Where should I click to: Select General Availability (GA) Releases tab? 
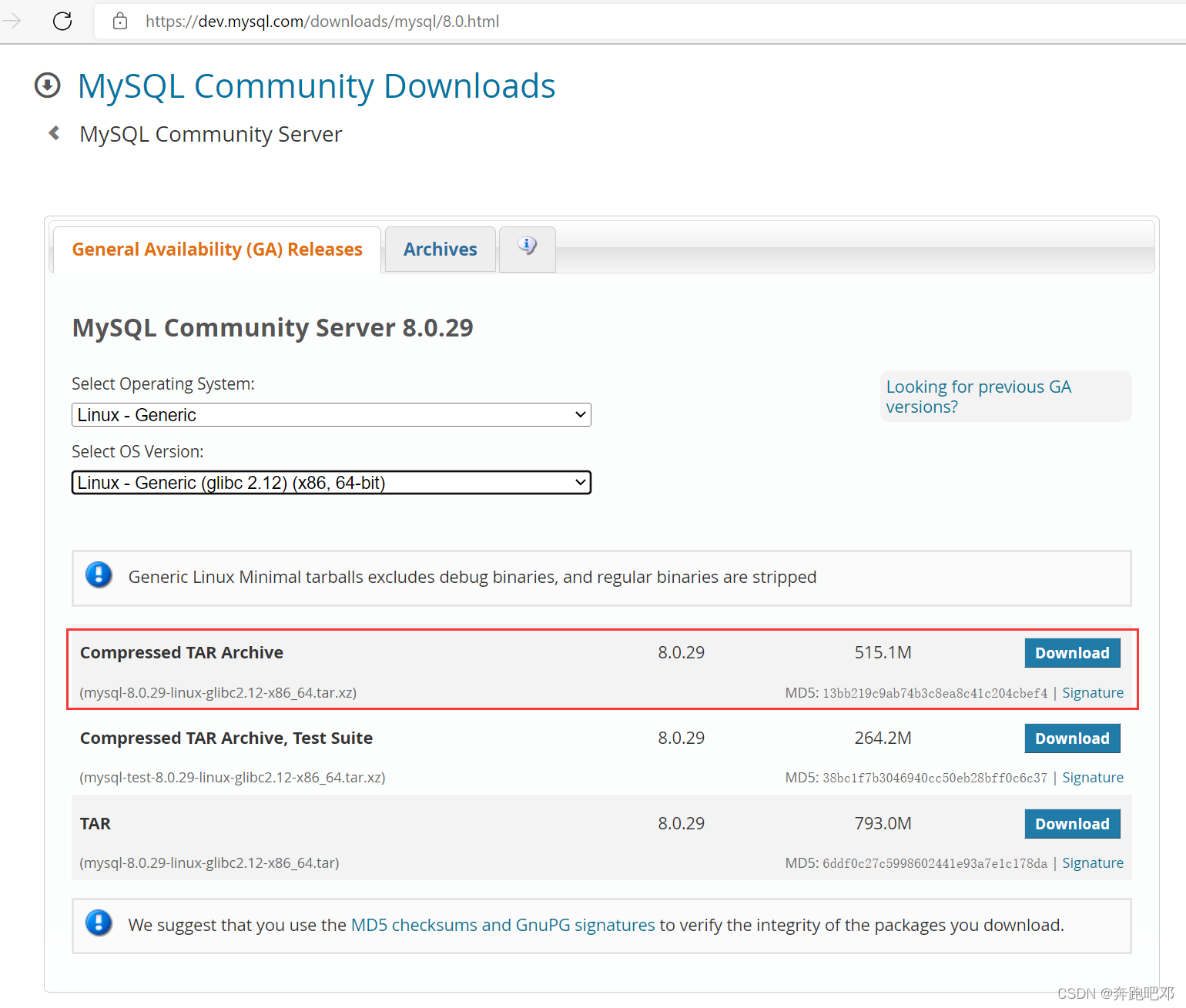pos(217,249)
